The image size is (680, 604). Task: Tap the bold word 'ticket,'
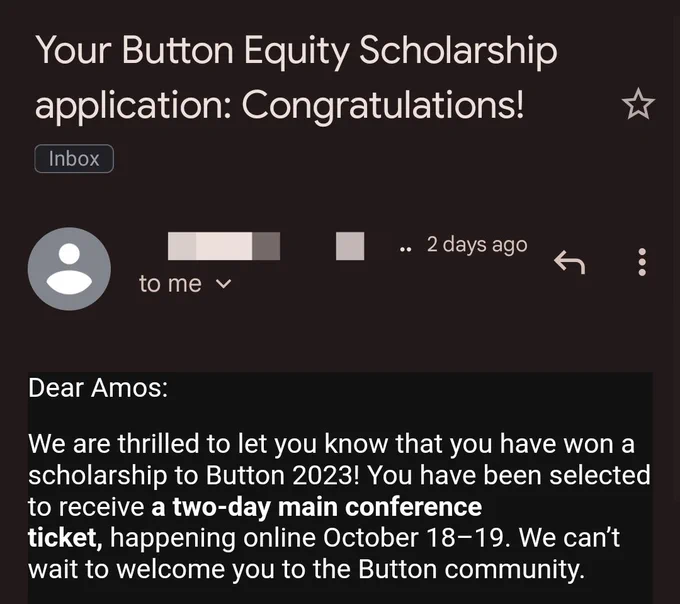pos(65,539)
